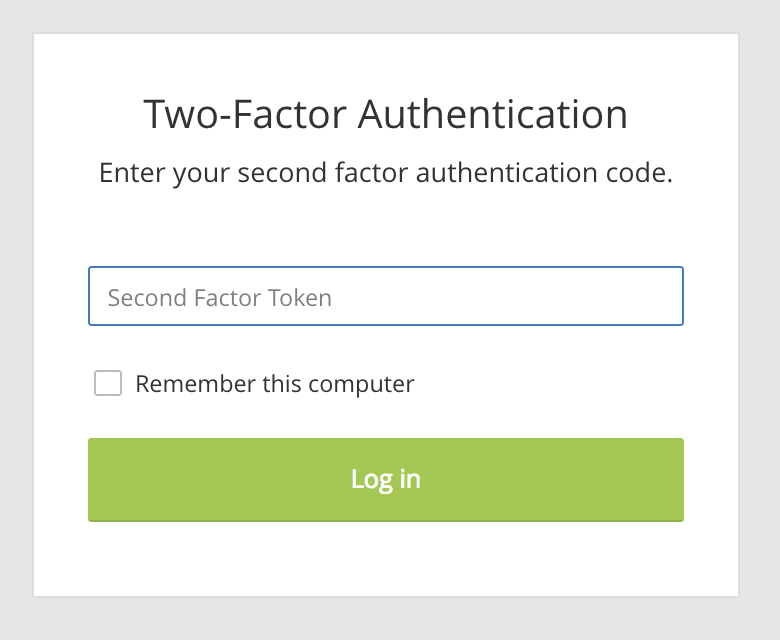The height and width of the screenshot is (640, 780).
Task: Click the word 'Two-Factor' in the title
Action: tap(245, 114)
